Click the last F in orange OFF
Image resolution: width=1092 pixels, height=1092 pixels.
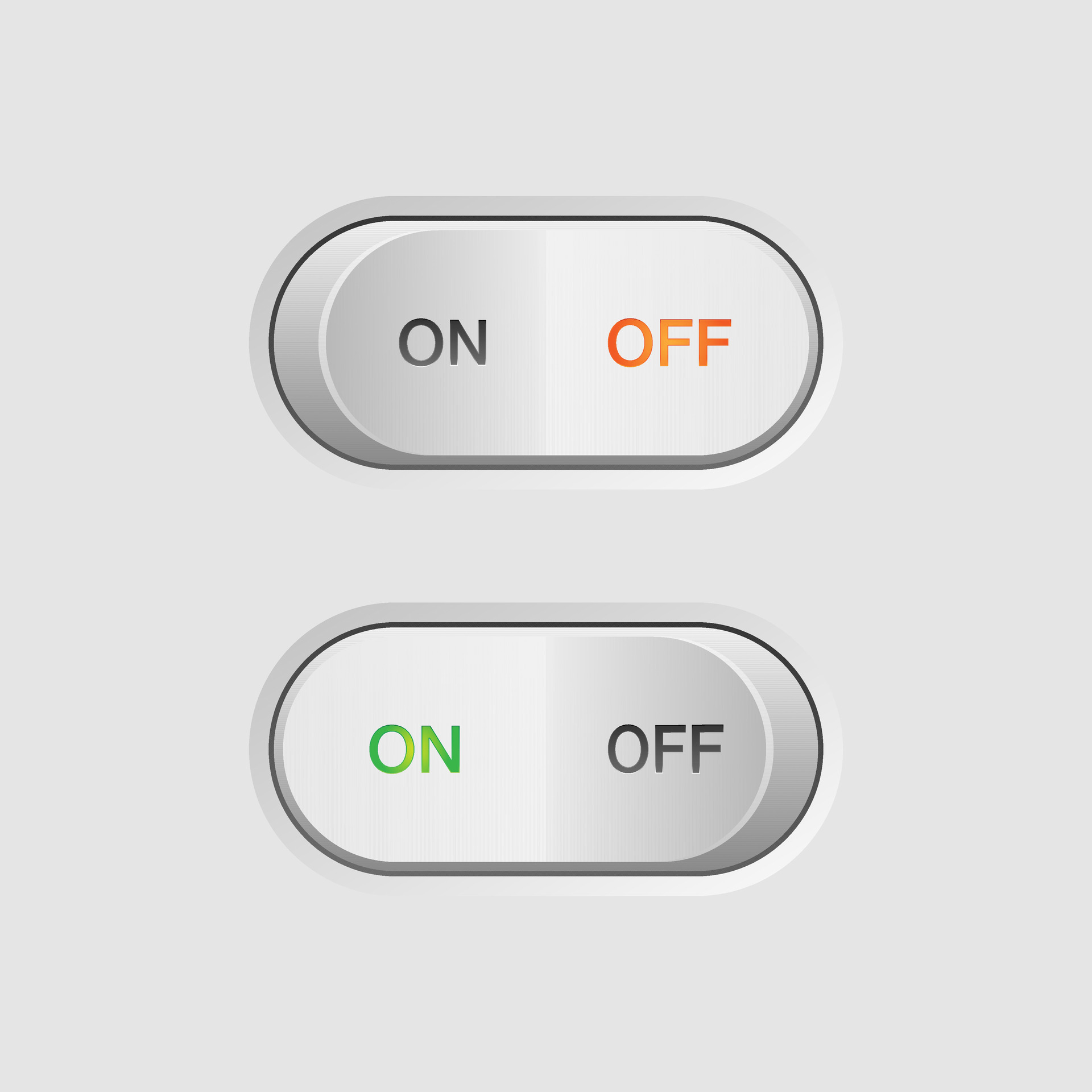click(715, 342)
